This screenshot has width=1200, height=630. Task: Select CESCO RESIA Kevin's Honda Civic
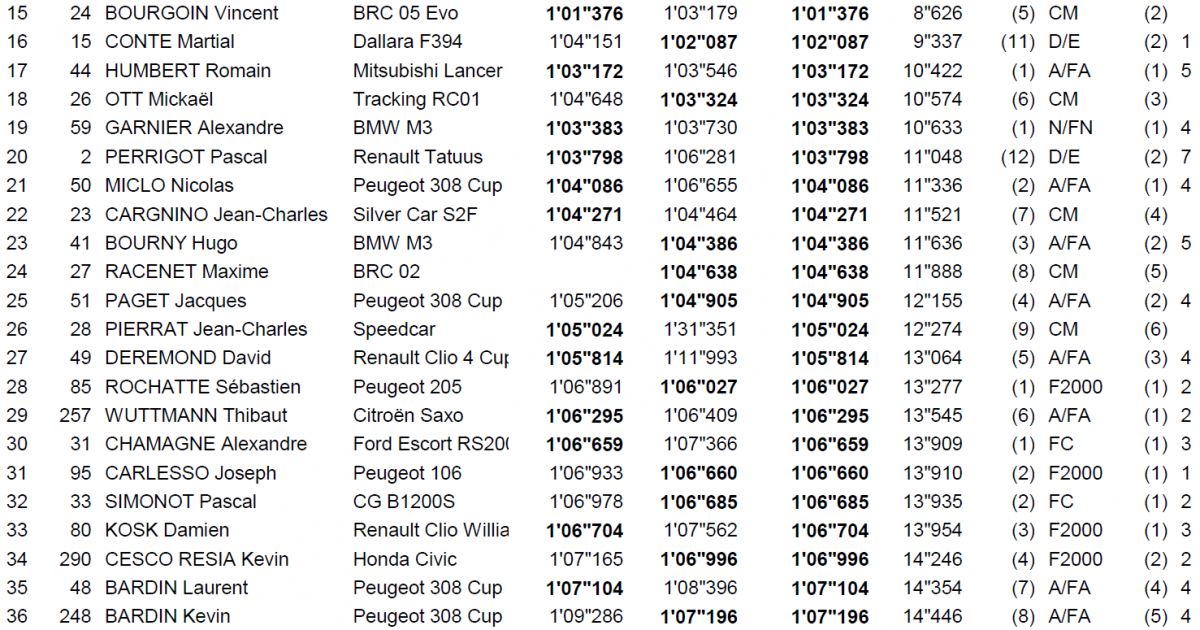(405, 559)
